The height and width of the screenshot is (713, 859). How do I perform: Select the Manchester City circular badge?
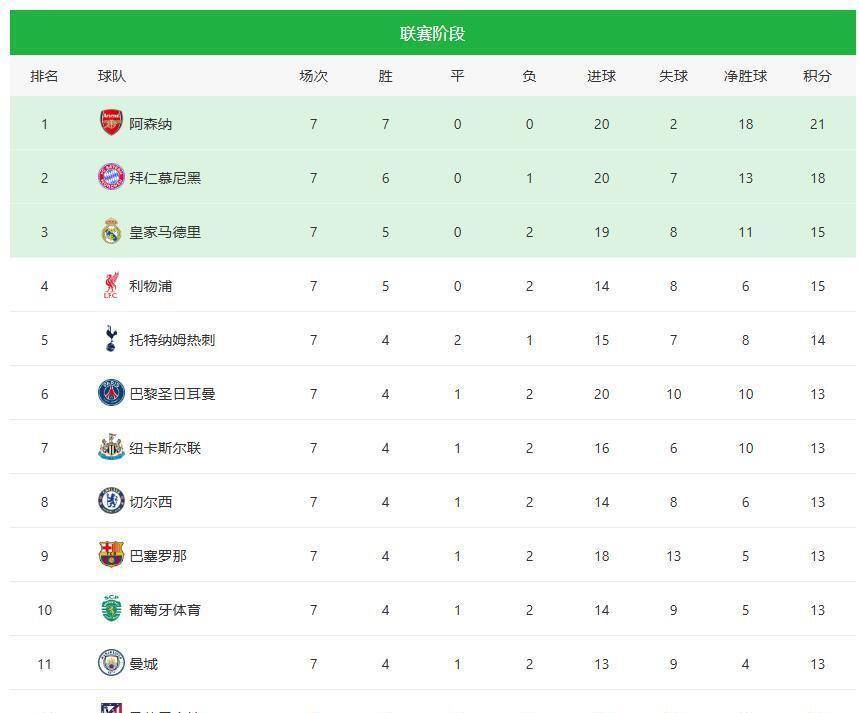110,663
